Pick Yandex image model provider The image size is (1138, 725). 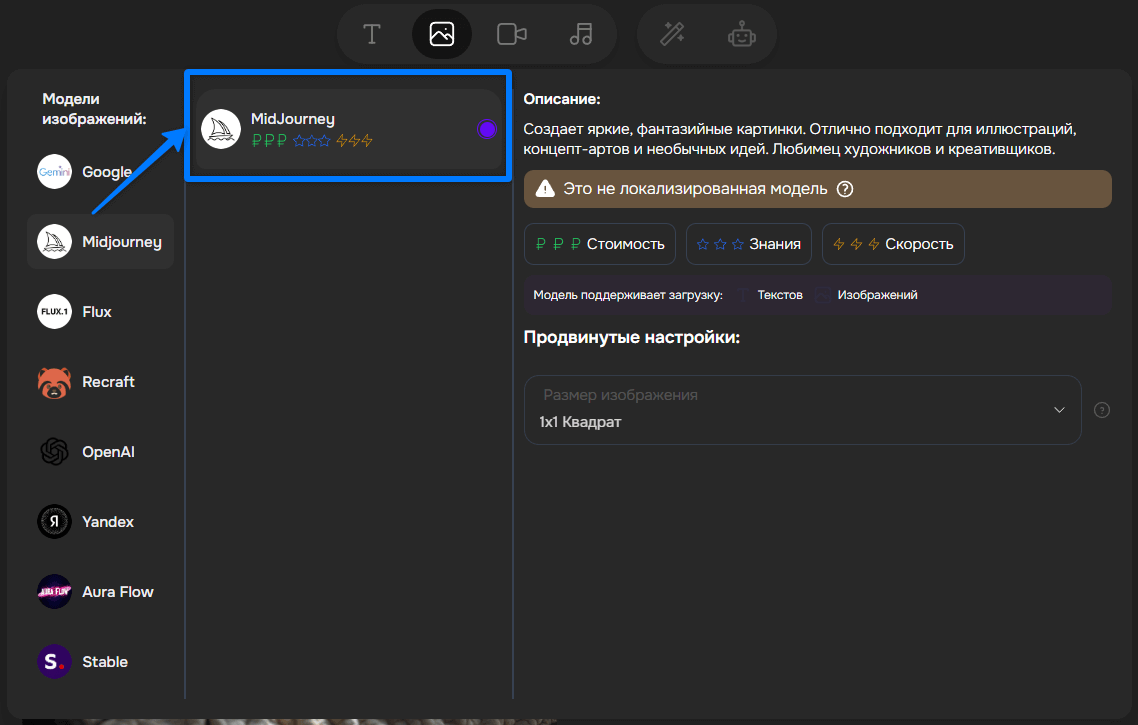point(100,522)
